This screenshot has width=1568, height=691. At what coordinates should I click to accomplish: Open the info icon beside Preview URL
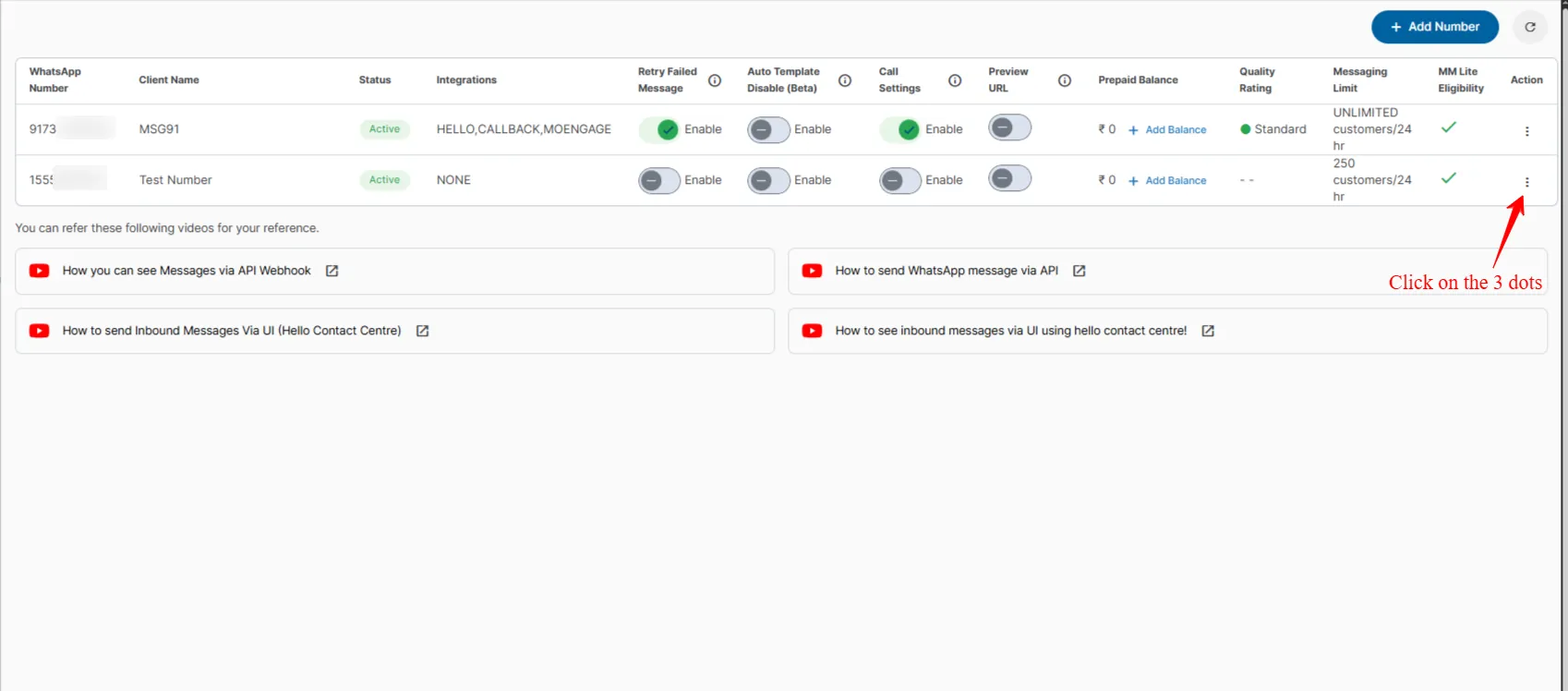click(1065, 80)
